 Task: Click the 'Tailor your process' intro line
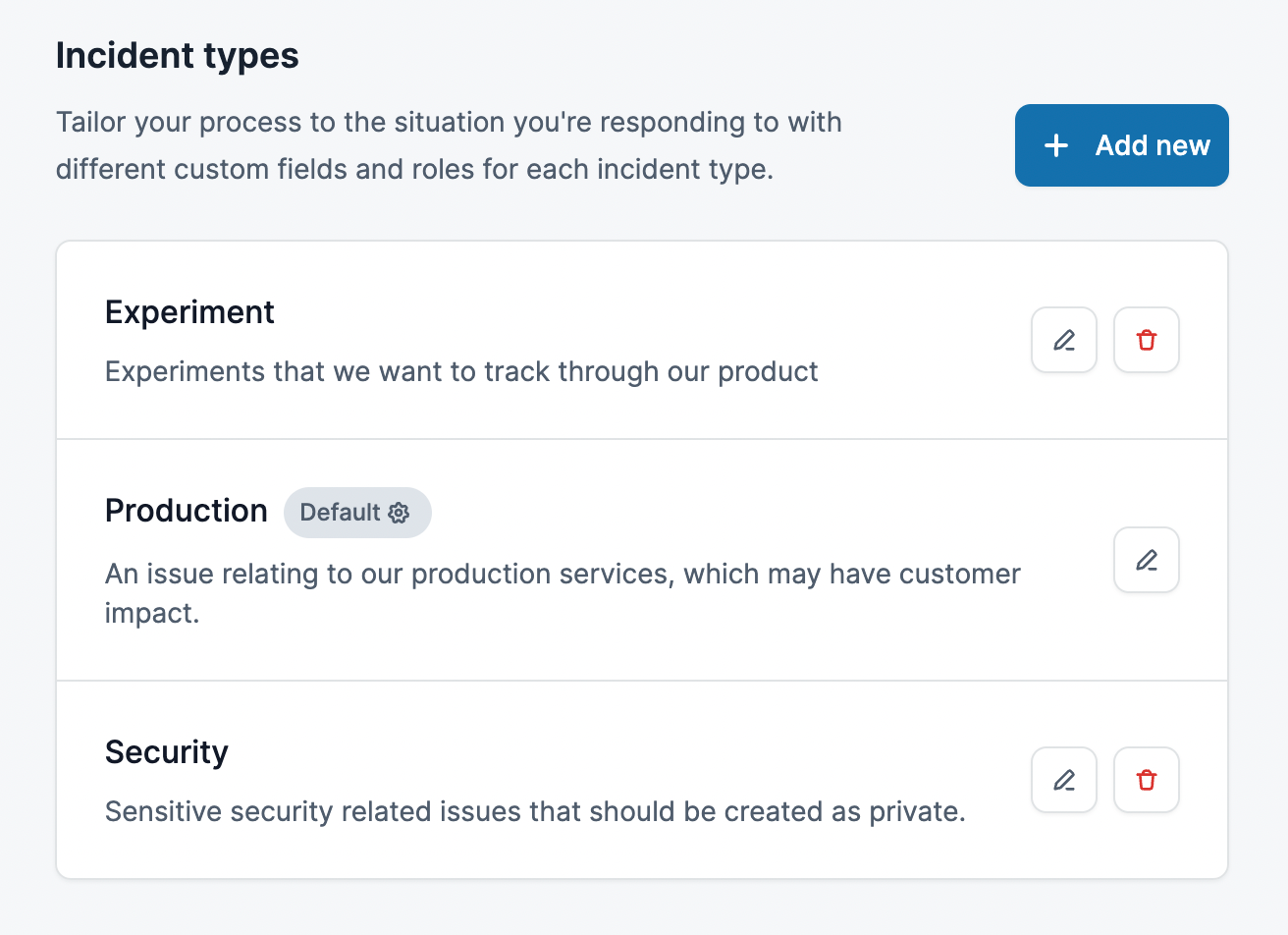[x=449, y=123]
